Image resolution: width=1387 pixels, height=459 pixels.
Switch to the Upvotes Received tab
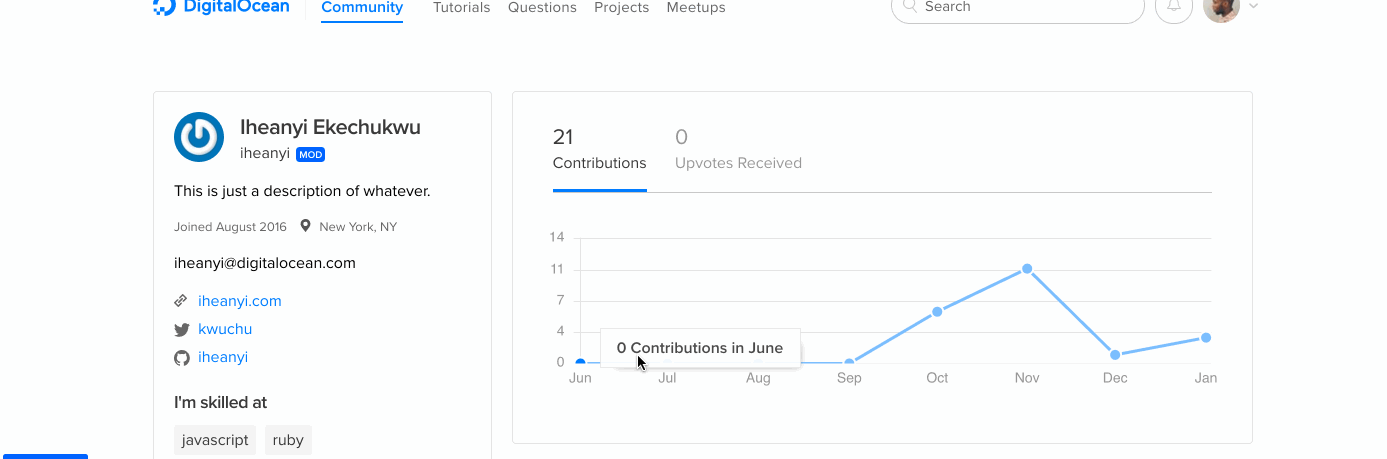(738, 150)
